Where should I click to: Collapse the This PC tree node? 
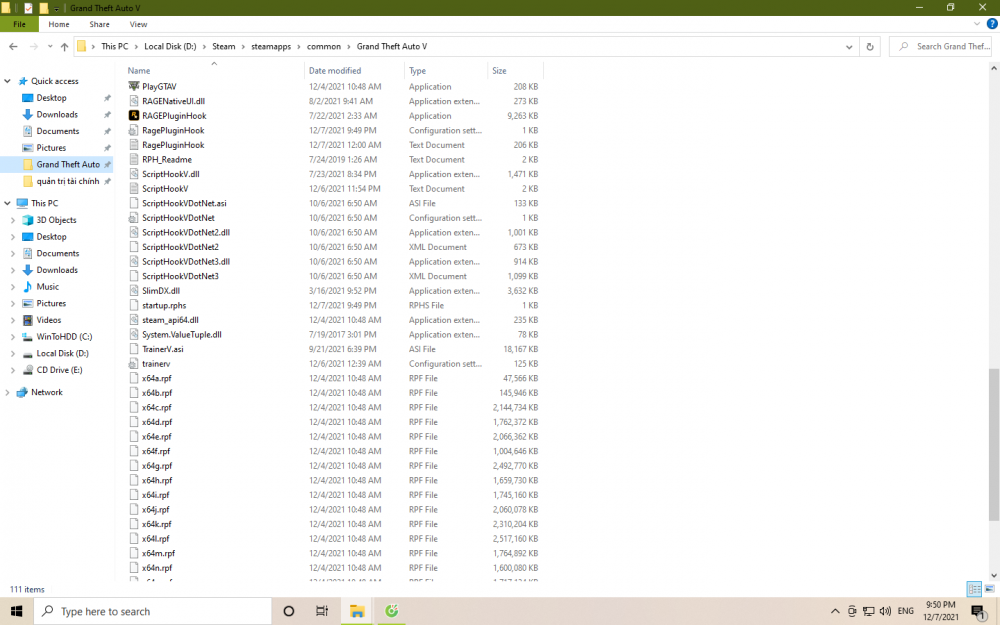(8, 203)
